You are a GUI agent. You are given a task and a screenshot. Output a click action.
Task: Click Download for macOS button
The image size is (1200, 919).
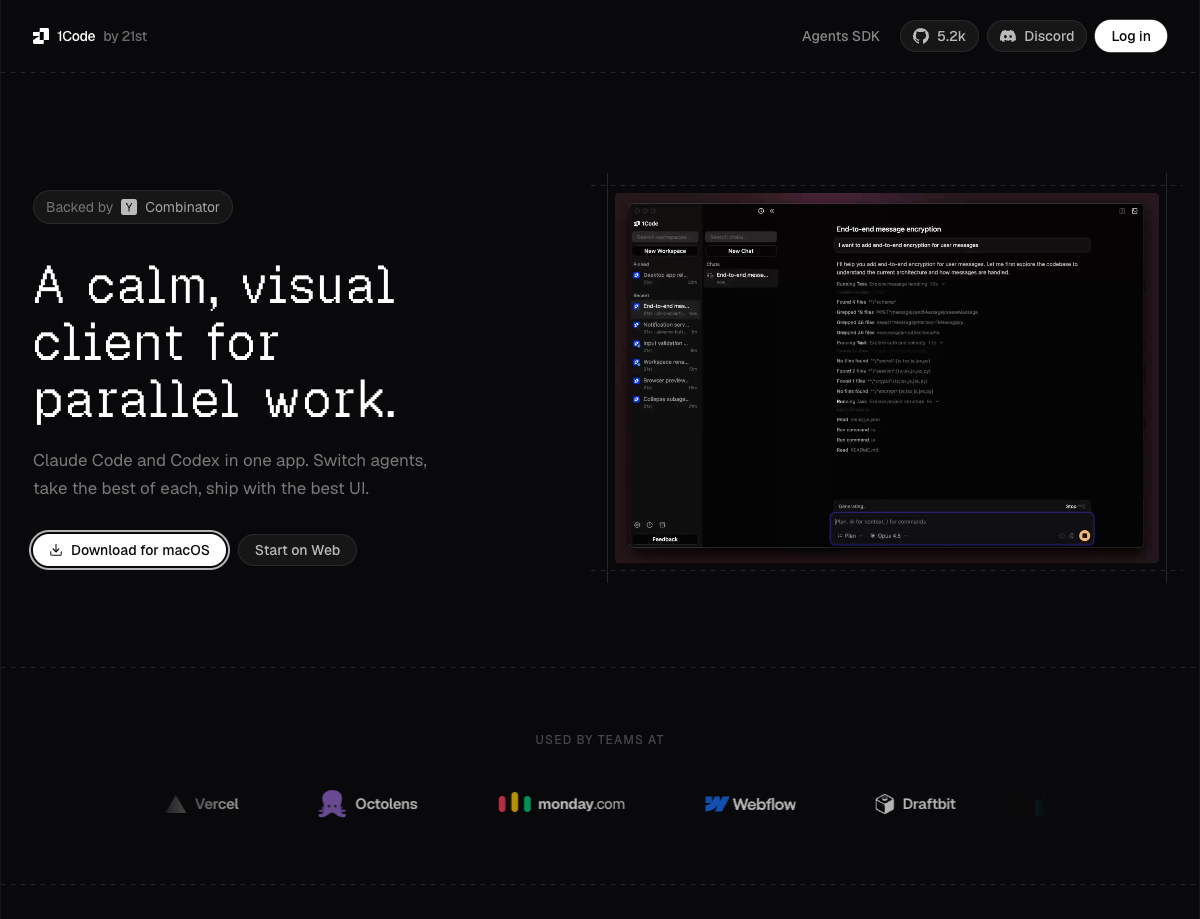[129, 550]
